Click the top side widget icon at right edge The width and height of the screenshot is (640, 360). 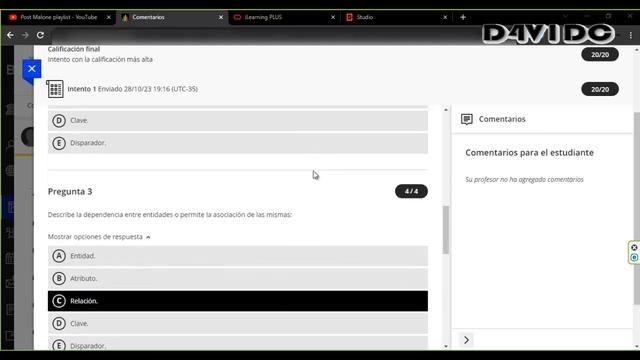634,248
